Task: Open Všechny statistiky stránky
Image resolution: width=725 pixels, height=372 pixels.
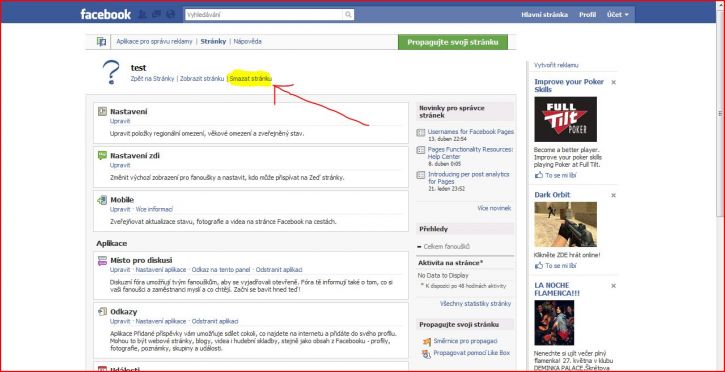Action: click(475, 304)
